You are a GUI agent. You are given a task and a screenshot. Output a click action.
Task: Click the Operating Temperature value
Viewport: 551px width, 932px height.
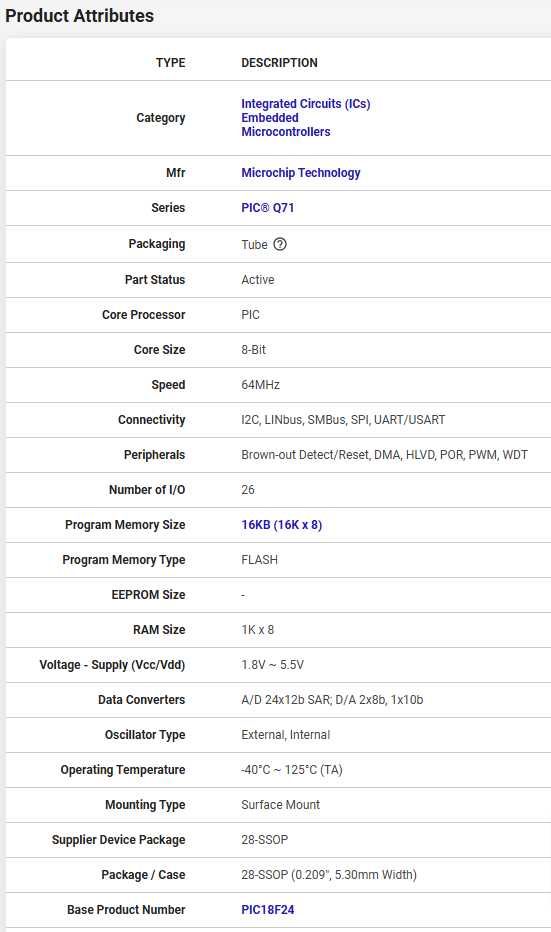coord(292,770)
